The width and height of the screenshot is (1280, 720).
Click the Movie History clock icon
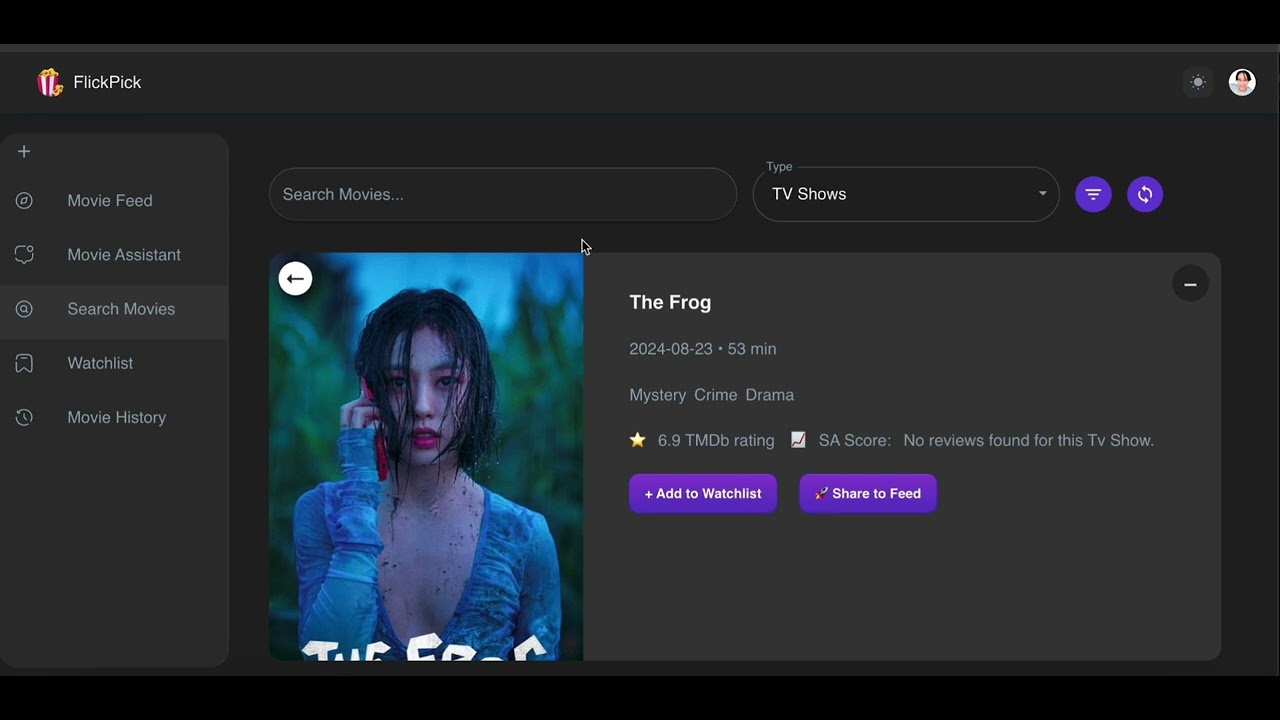[24, 417]
